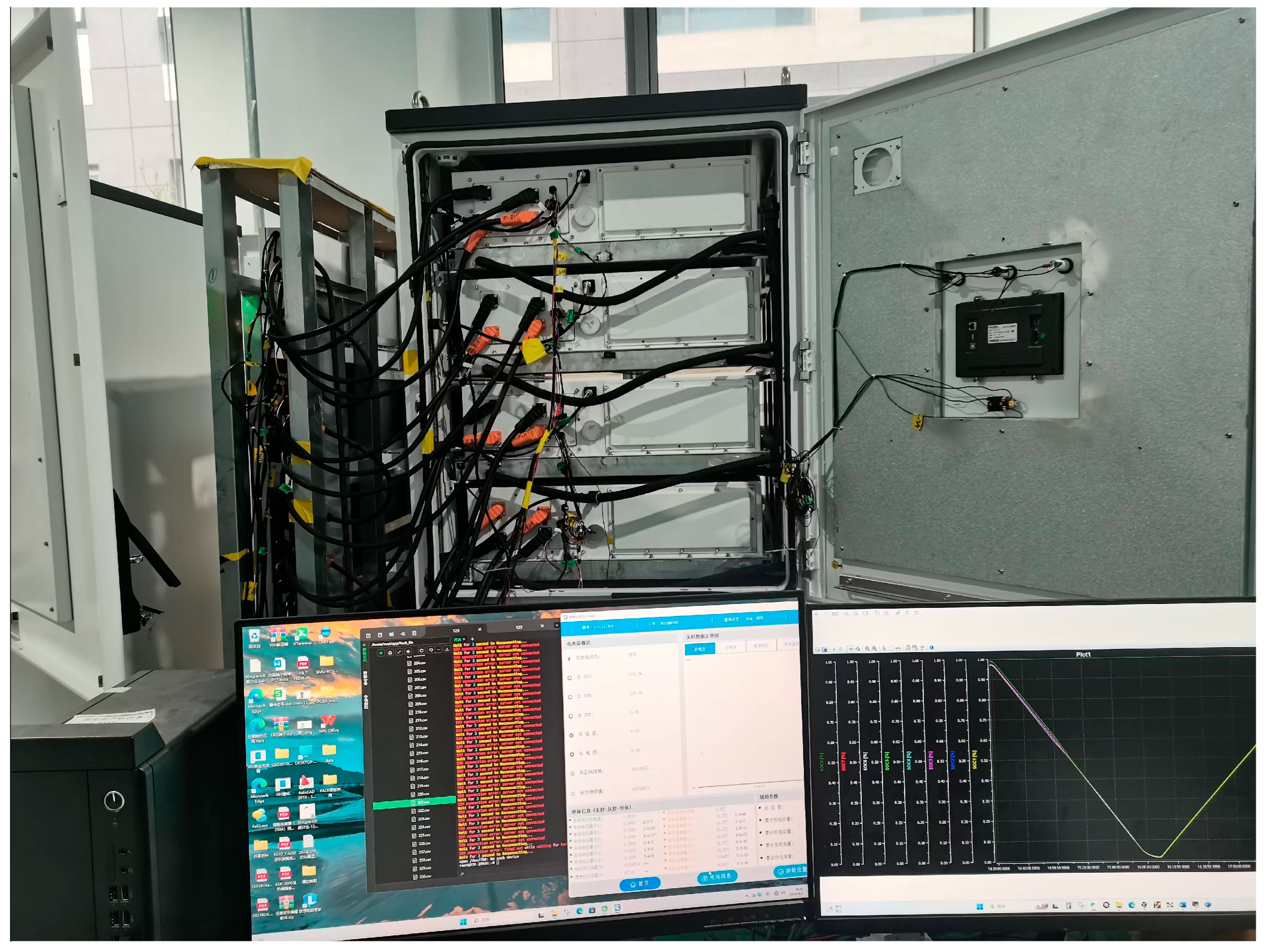Click the pause icon in plot toolbar
Screen dimensions: 1271x952
pos(841,649)
